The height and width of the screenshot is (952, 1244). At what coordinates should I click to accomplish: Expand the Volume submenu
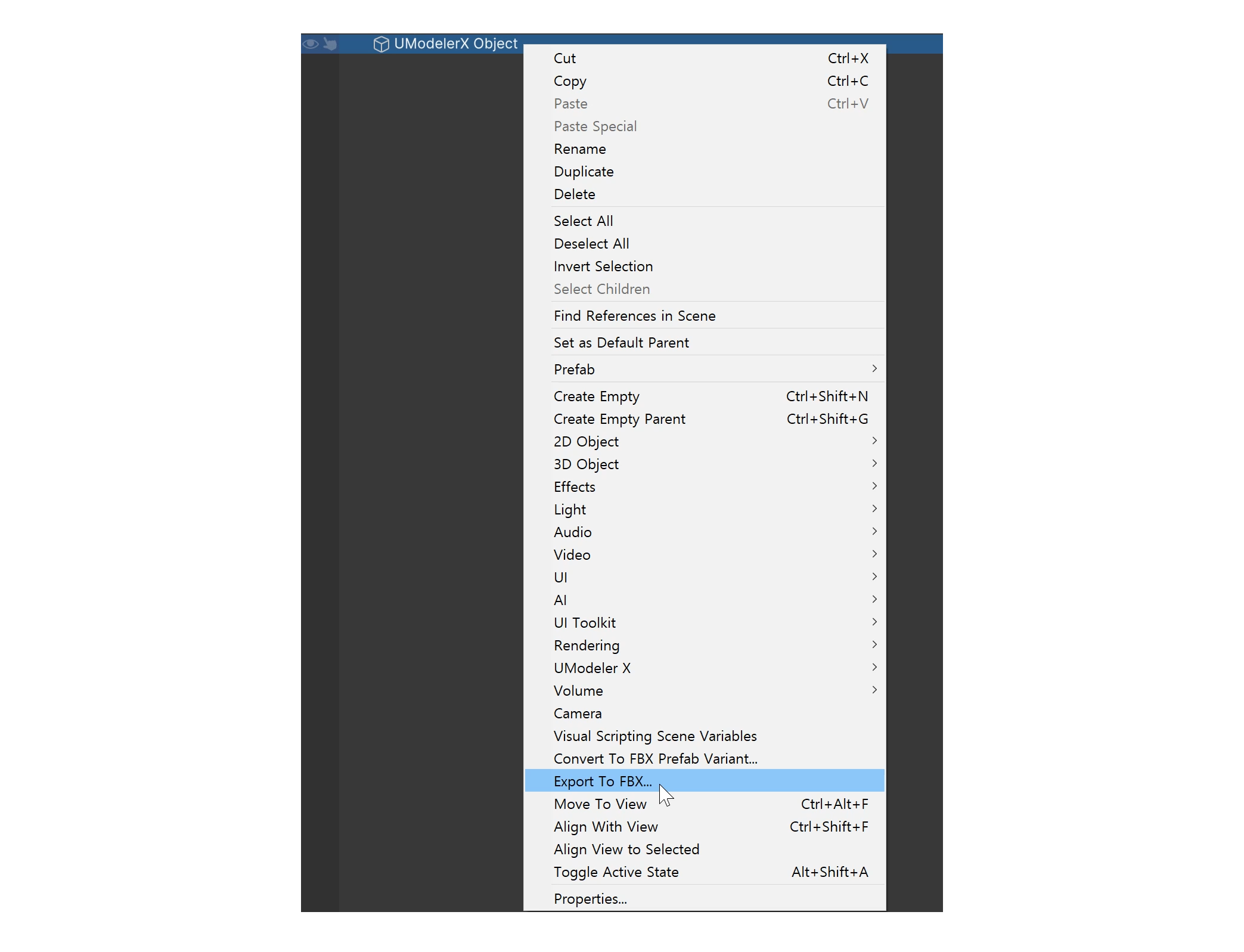tap(705, 691)
